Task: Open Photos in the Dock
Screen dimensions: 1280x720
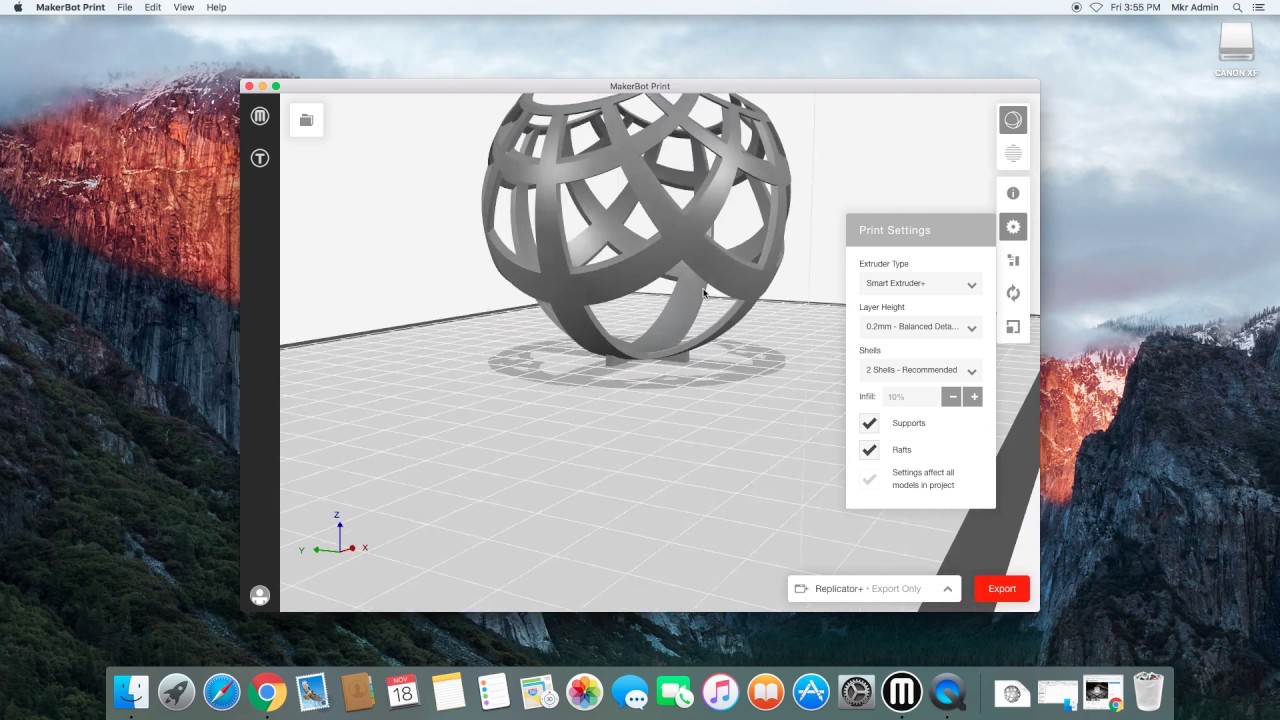Action: tap(584, 692)
